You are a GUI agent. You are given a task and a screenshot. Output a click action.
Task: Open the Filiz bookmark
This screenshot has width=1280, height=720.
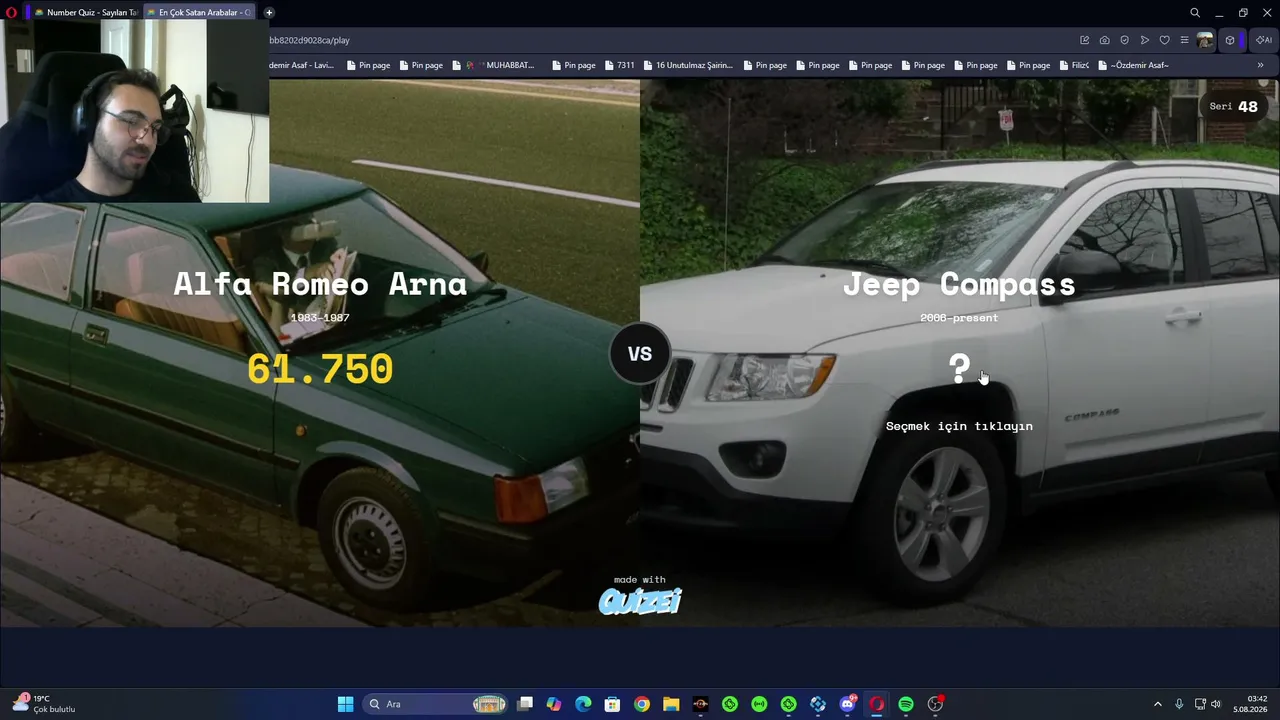(x=1074, y=65)
